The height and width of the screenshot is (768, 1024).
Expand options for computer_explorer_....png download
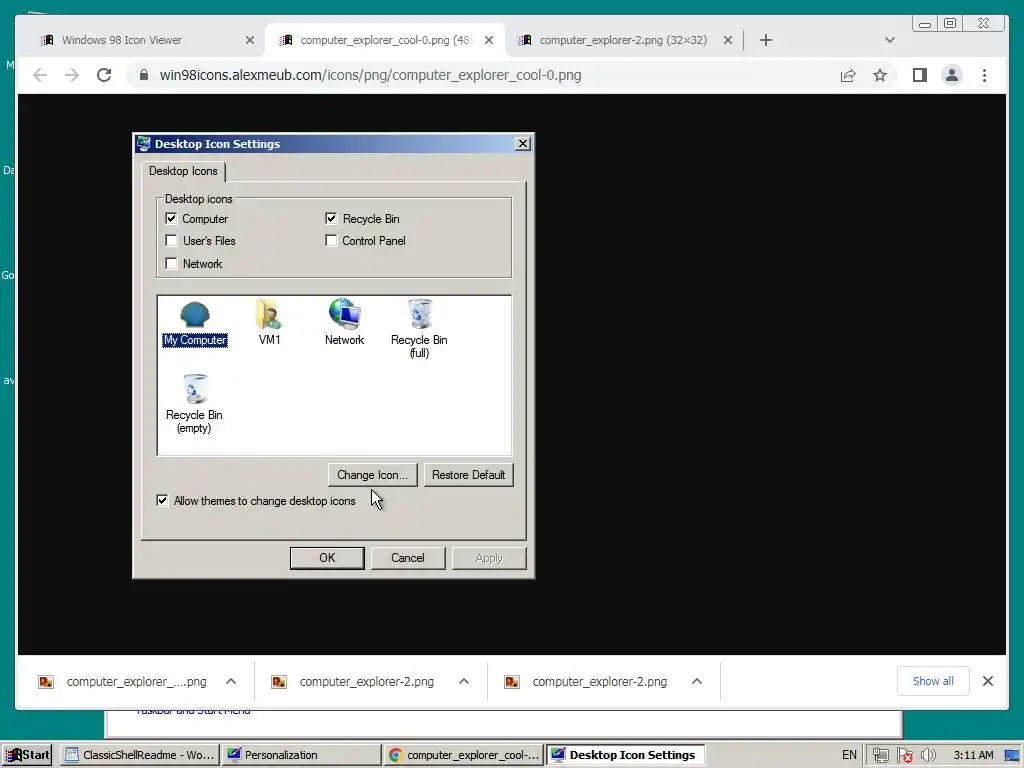coord(231,681)
